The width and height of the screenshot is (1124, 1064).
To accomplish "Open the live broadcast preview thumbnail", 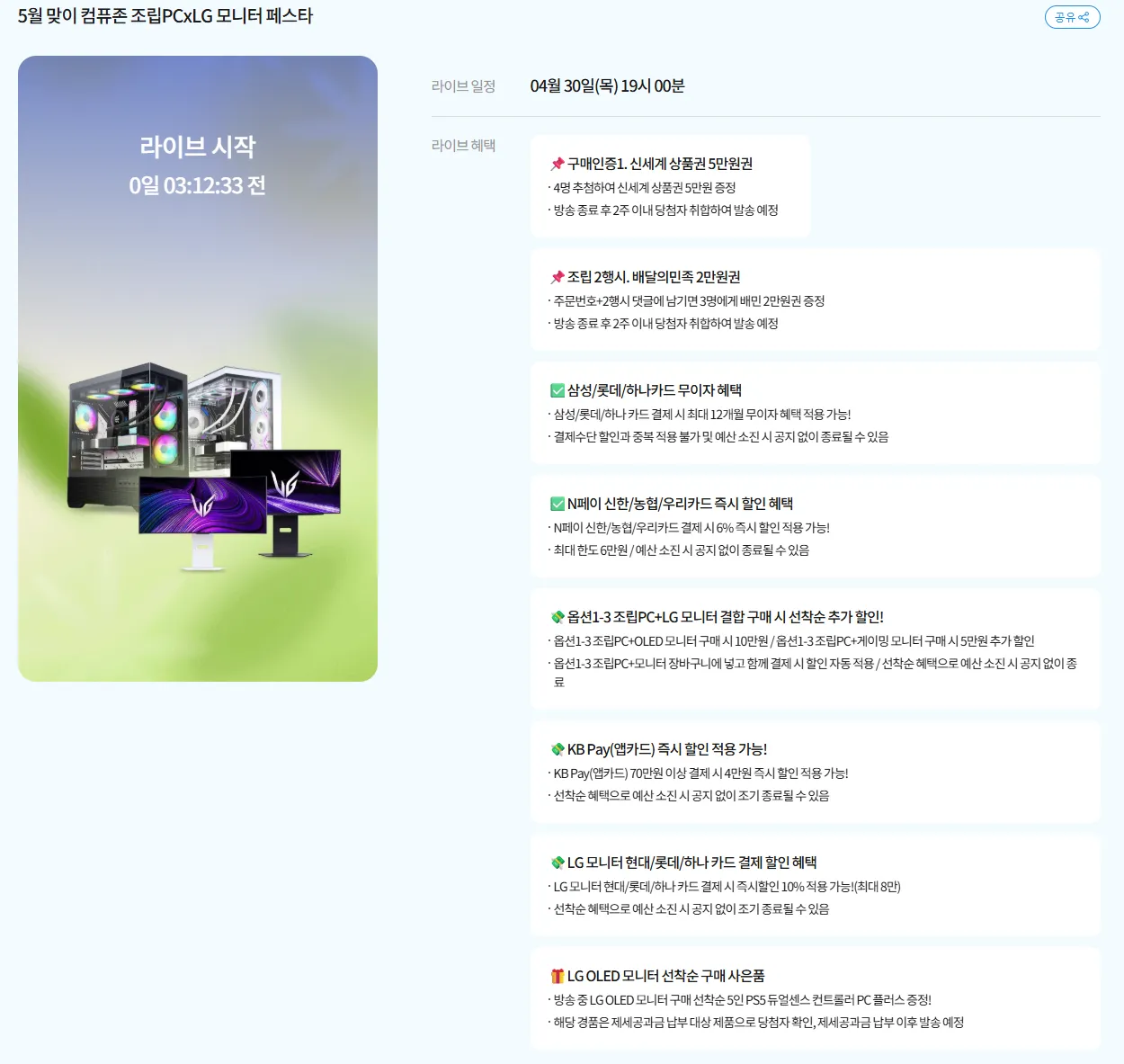I will click(x=198, y=368).
